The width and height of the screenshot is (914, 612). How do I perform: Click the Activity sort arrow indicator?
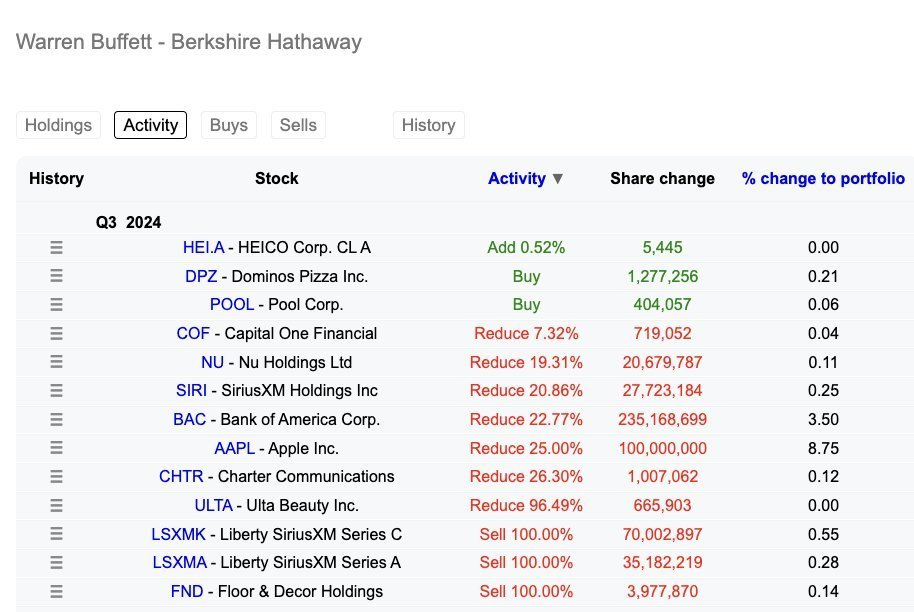(558, 179)
